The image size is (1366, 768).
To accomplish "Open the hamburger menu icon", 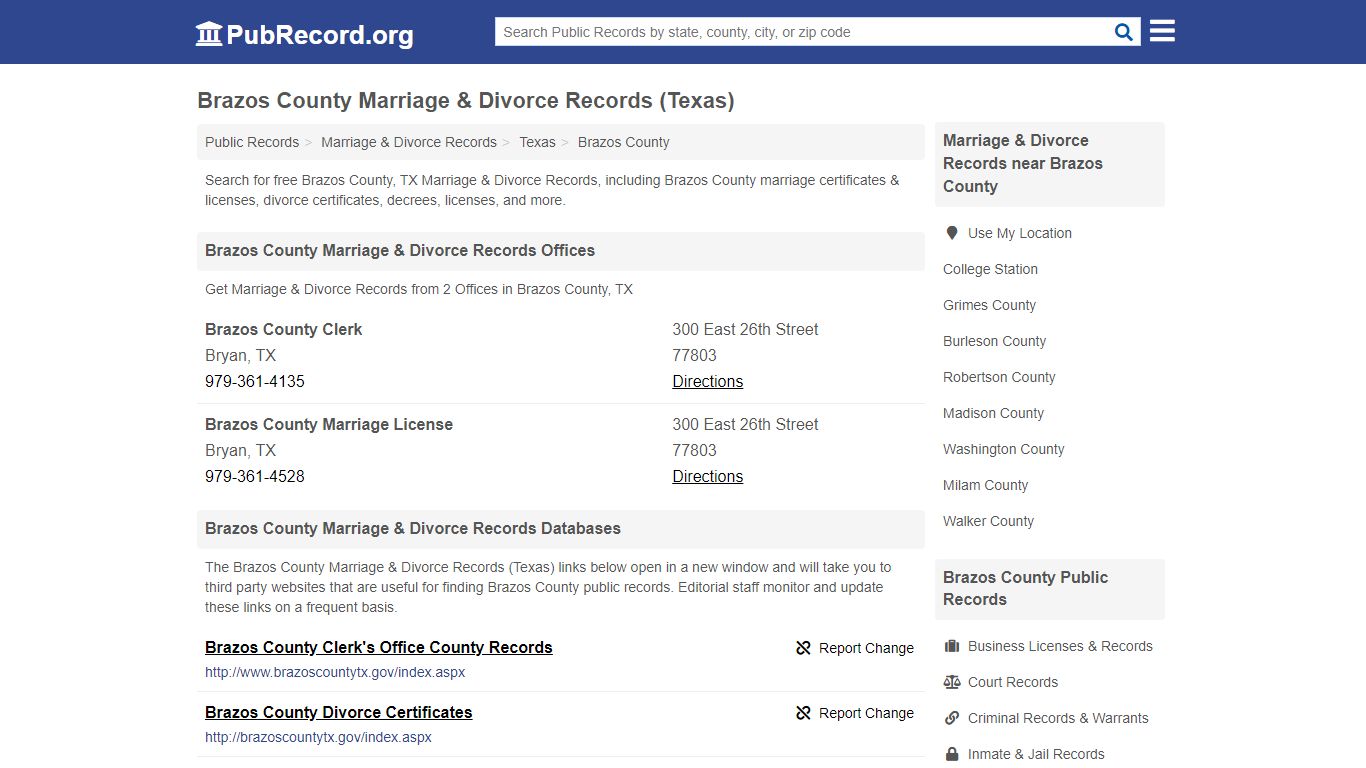I will (x=1162, y=31).
